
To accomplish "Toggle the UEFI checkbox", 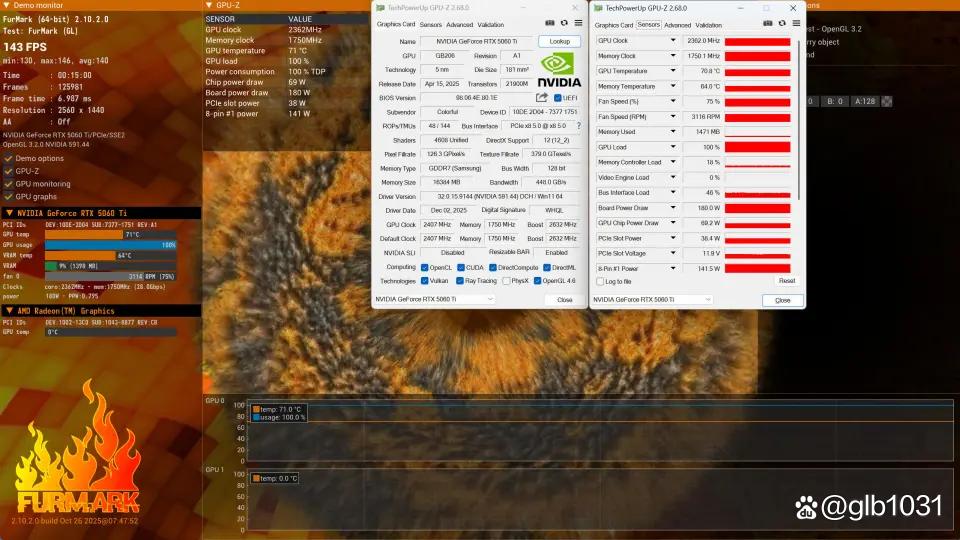I will coord(557,98).
